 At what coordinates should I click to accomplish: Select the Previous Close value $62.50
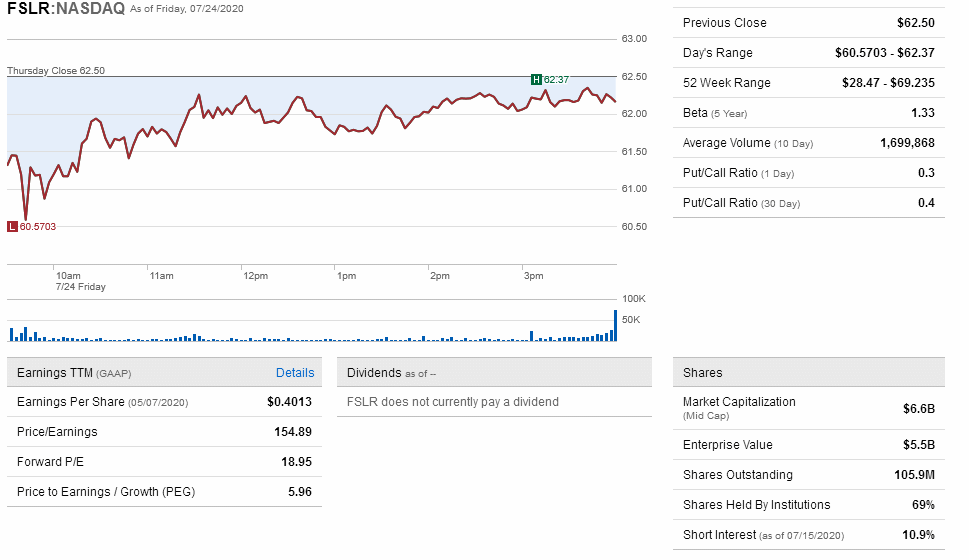point(916,23)
